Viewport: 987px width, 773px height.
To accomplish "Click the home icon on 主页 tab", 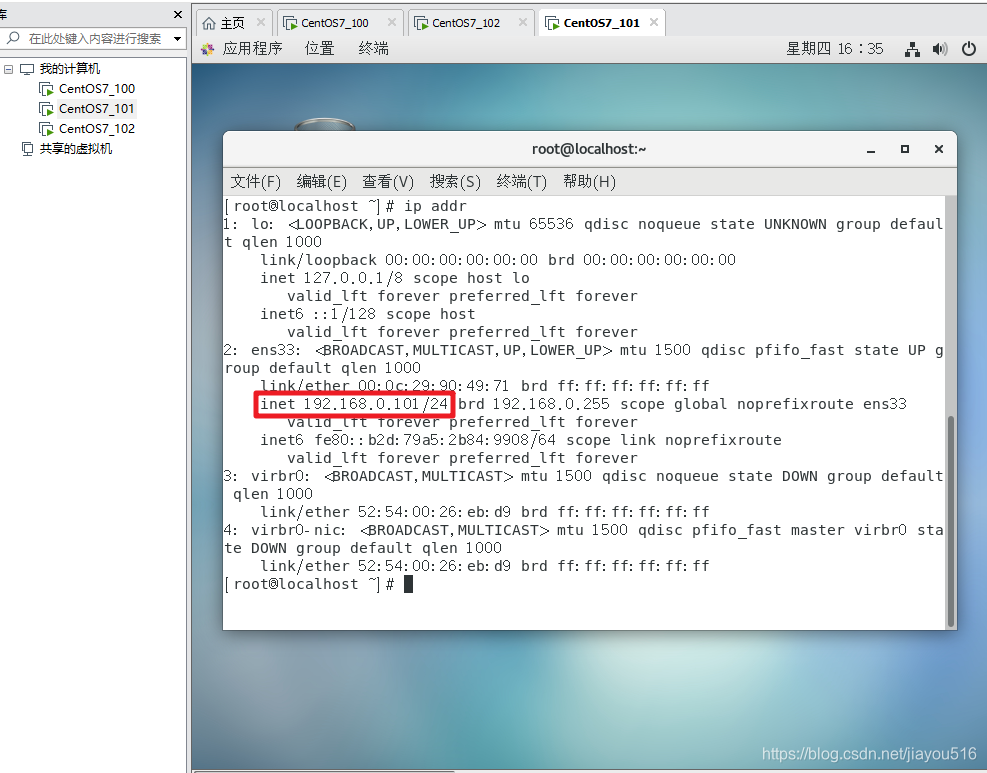I will (209, 23).
